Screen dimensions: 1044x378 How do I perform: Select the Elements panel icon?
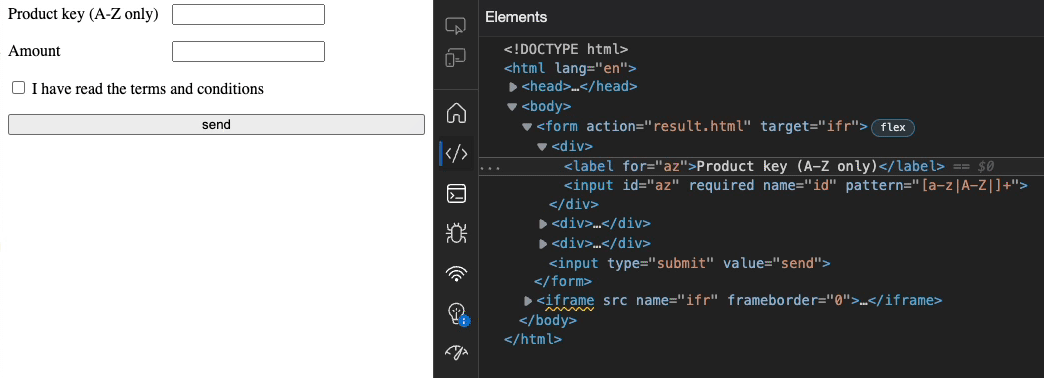coord(456,154)
